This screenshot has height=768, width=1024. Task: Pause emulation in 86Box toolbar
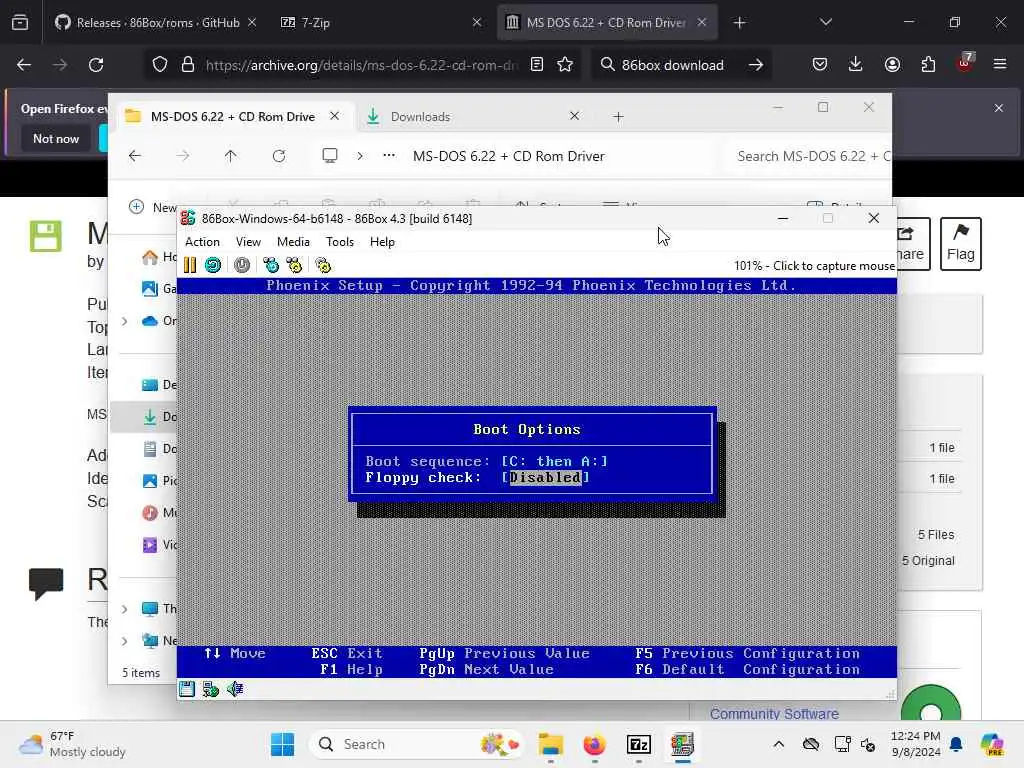[189, 264]
